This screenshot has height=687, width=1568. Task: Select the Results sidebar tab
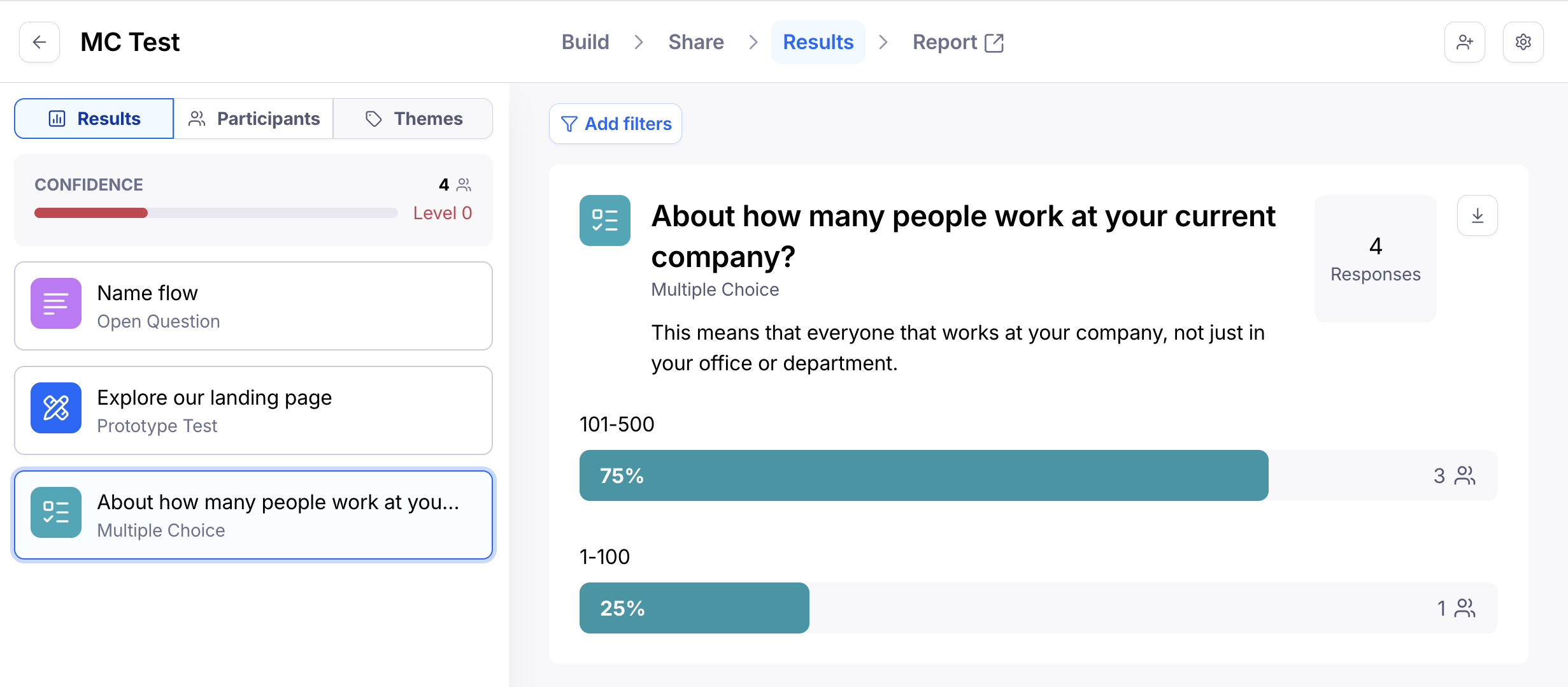tap(94, 119)
